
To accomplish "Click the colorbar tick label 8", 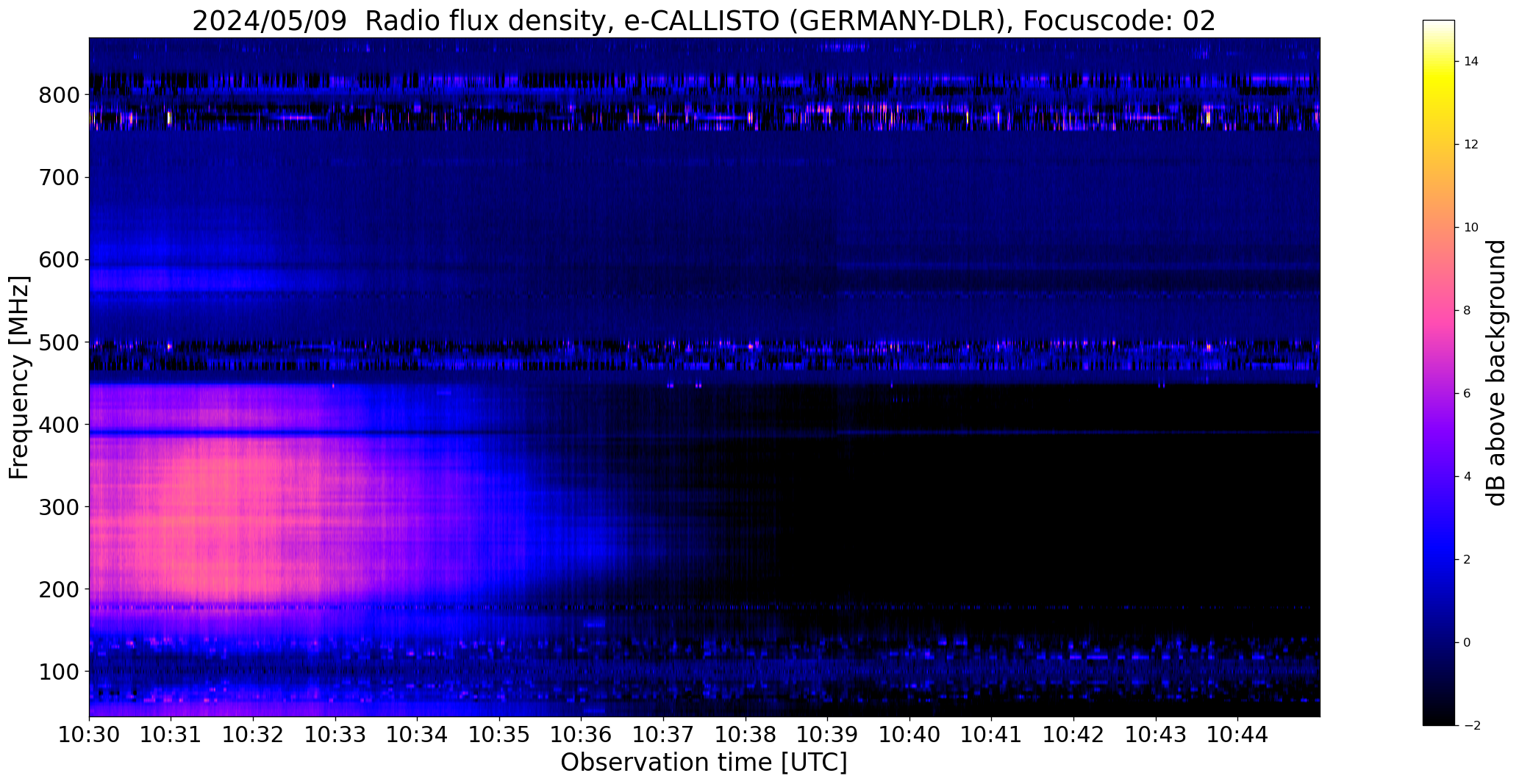I will click(x=1467, y=311).
